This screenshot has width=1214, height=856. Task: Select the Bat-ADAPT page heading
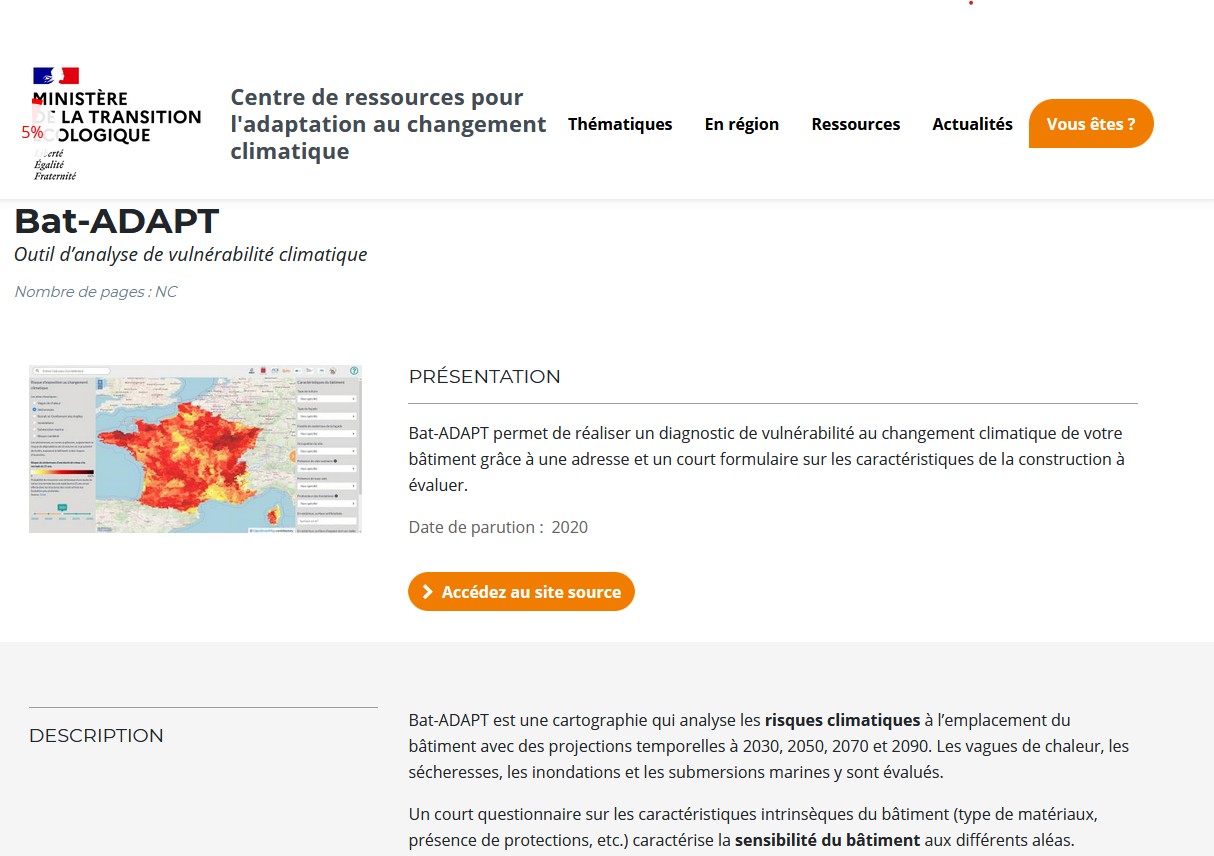point(116,221)
